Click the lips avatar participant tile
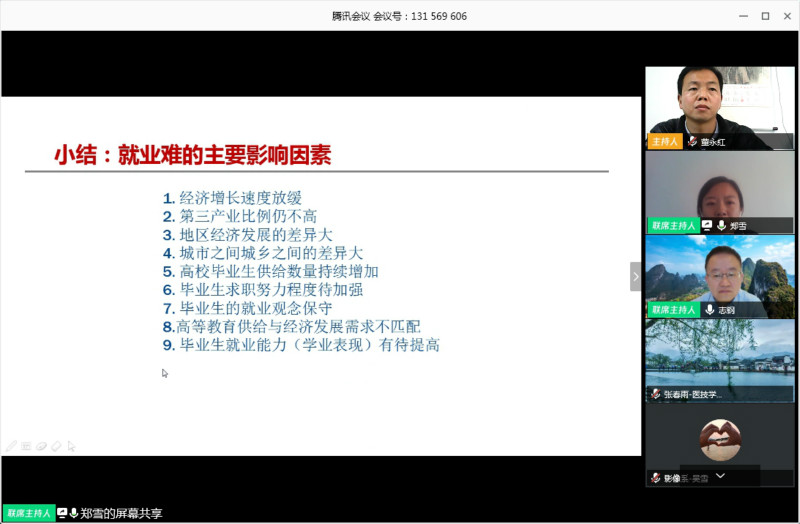The image size is (800, 524). pos(720,438)
